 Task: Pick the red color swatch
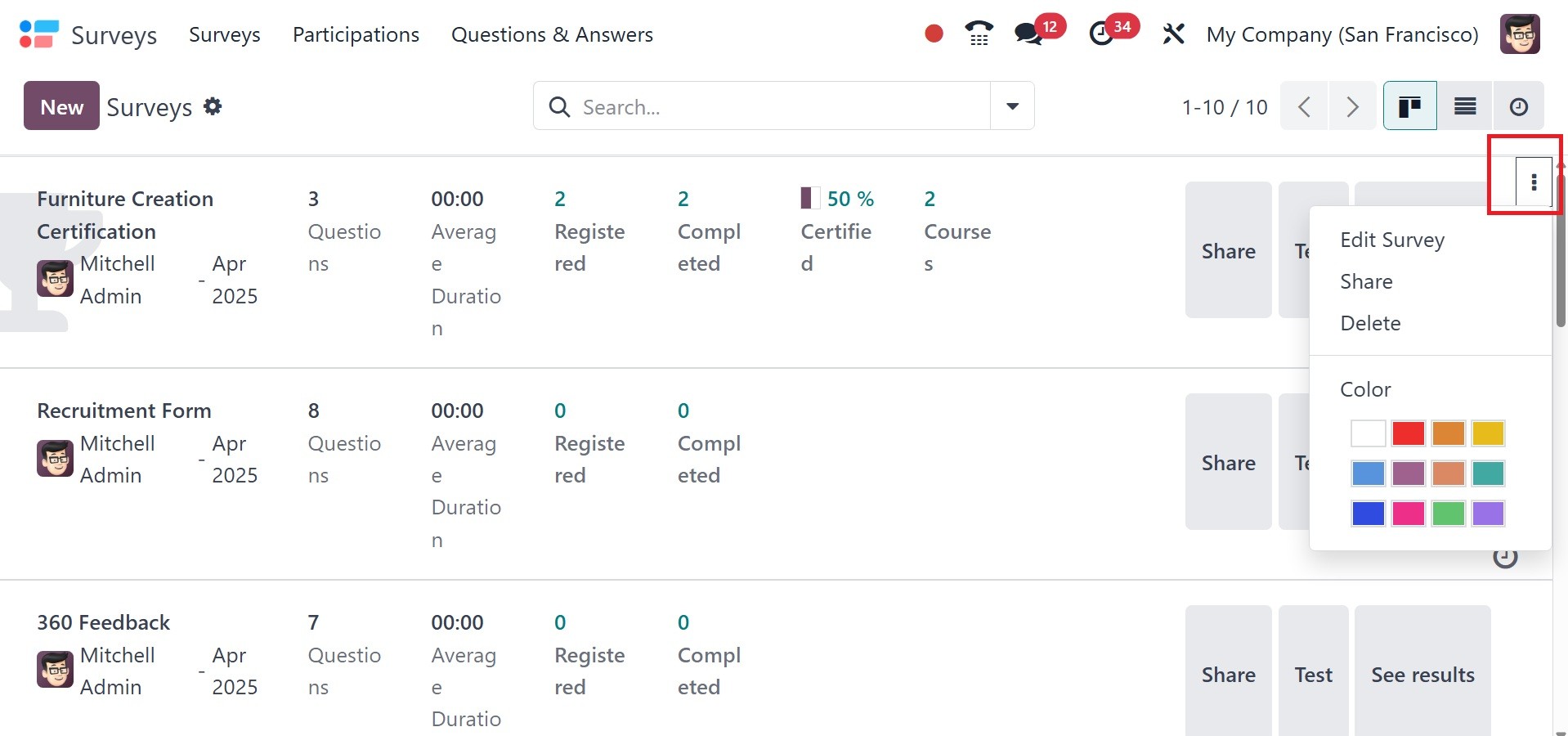pyautogui.click(x=1408, y=433)
